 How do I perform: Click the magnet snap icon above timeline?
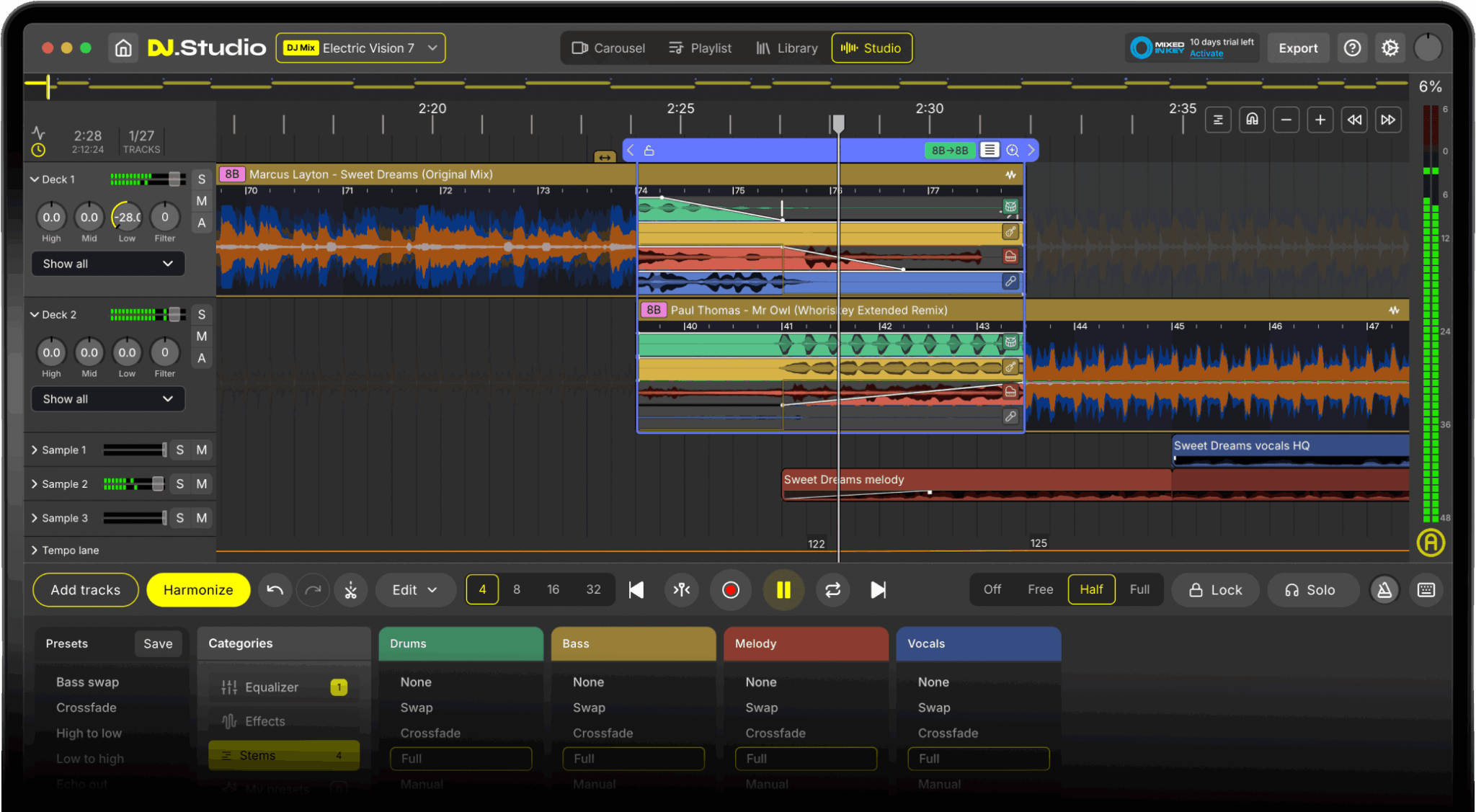(x=1252, y=120)
